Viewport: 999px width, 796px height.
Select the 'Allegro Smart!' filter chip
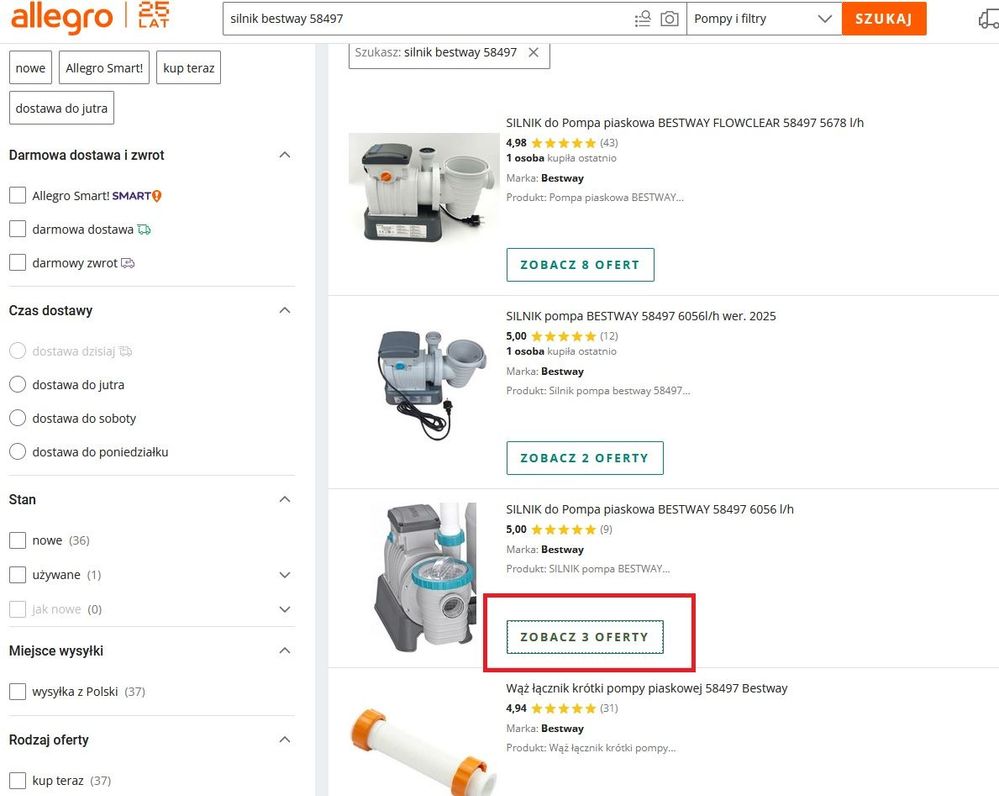click(x=104, y=68)
